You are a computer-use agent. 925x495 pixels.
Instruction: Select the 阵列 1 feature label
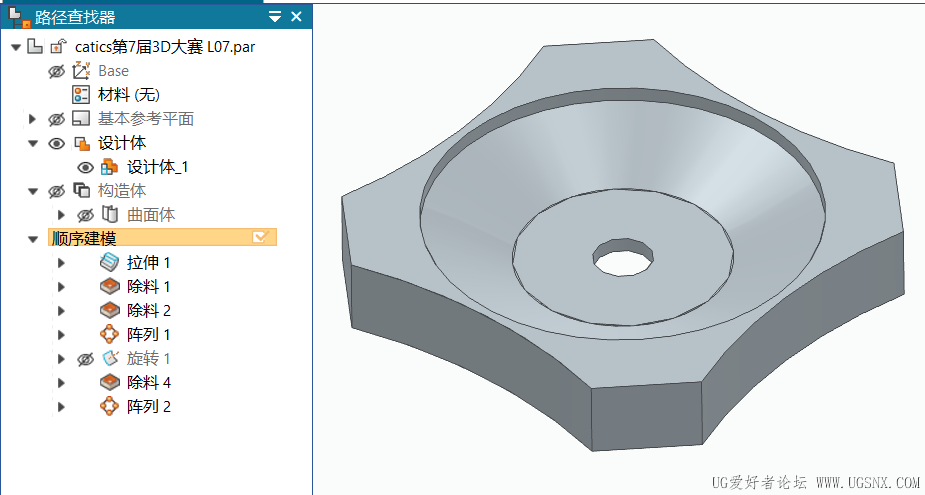pyautogui.click(x=149, y=335)
